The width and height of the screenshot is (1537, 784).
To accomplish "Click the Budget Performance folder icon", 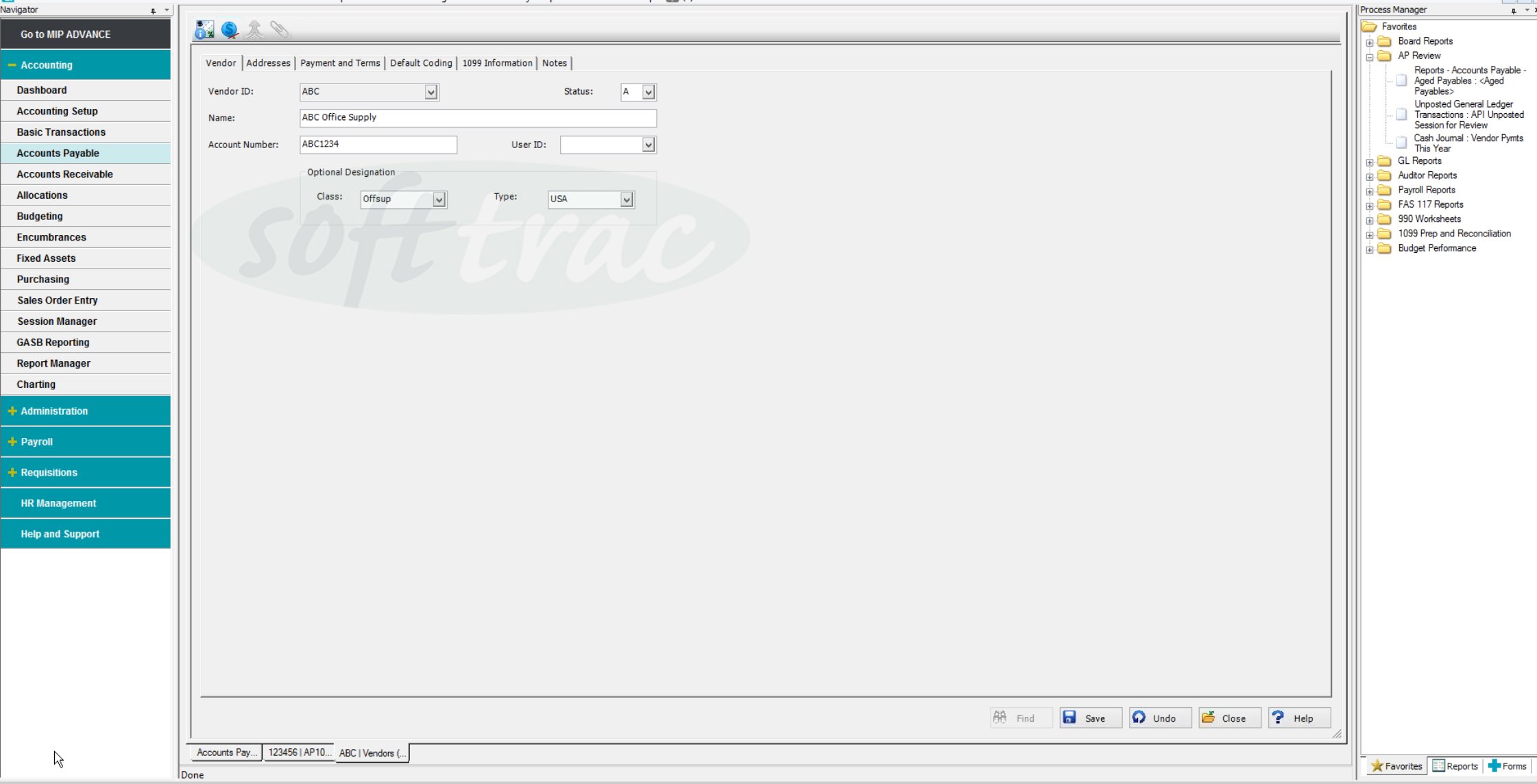I will click(1385, 248).
